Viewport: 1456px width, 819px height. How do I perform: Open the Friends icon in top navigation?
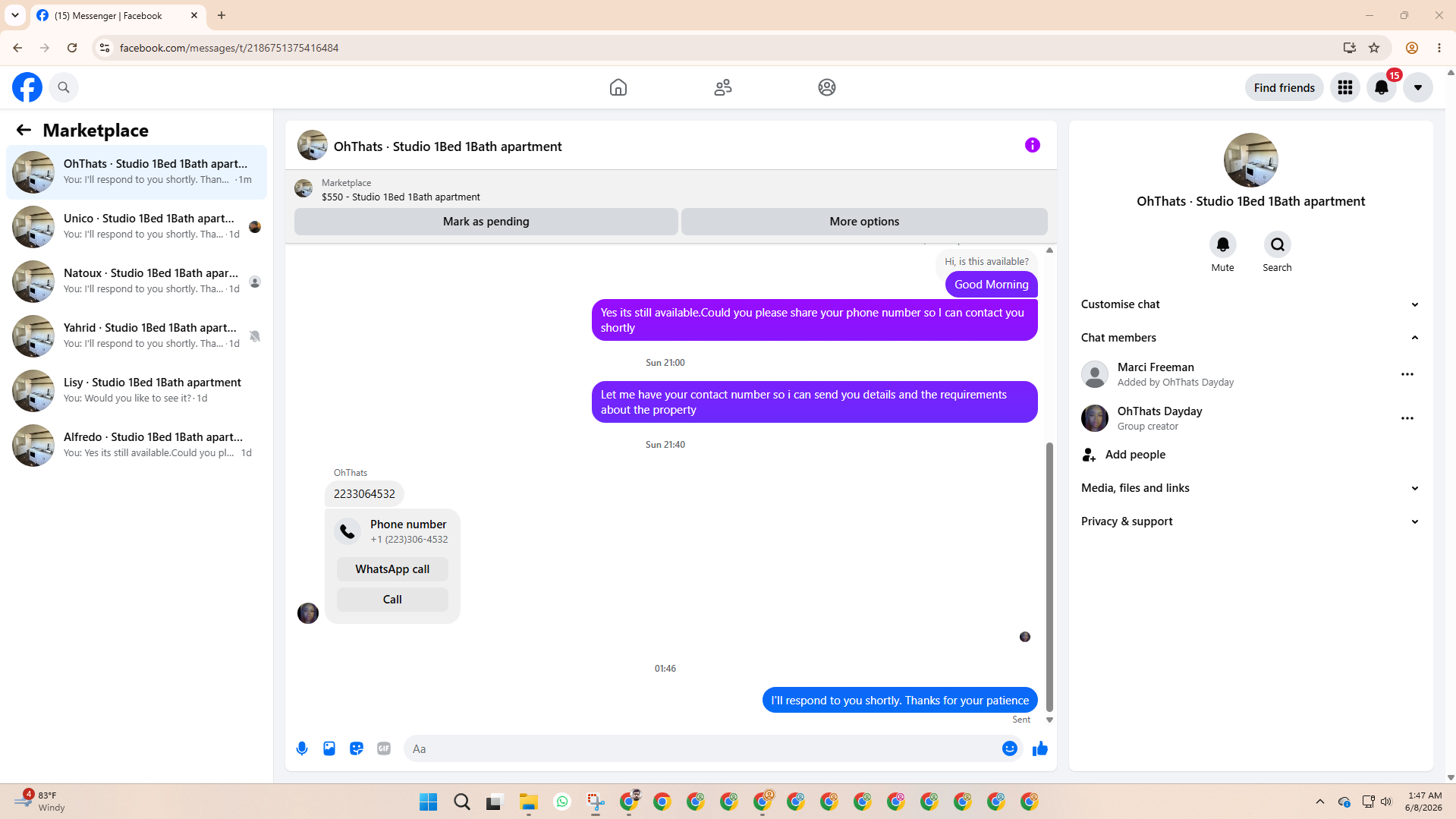coord(723,87)
